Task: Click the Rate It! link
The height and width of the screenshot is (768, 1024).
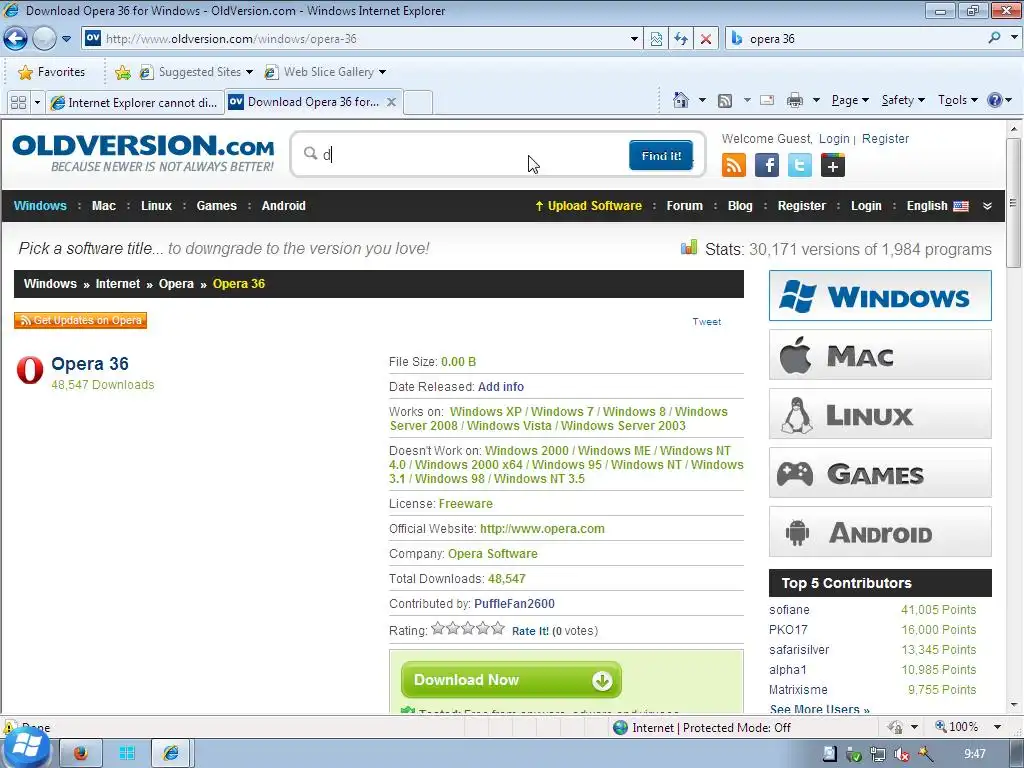Action: pyautogui.click(x=530, y=631)
